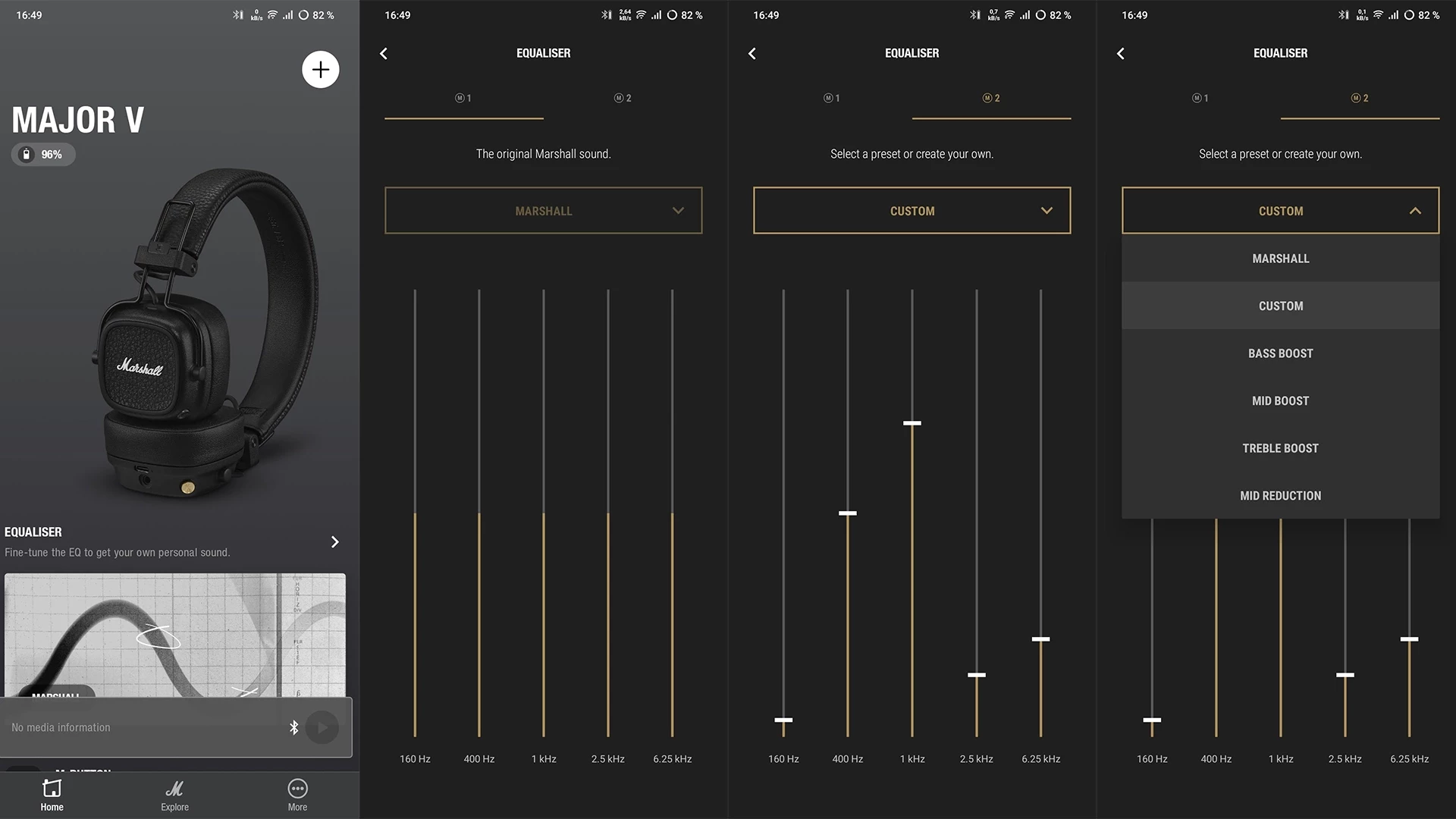Tap '1 kHz' label in second Equaliser screen
1456x819 pixels.
tap(912, 759)
